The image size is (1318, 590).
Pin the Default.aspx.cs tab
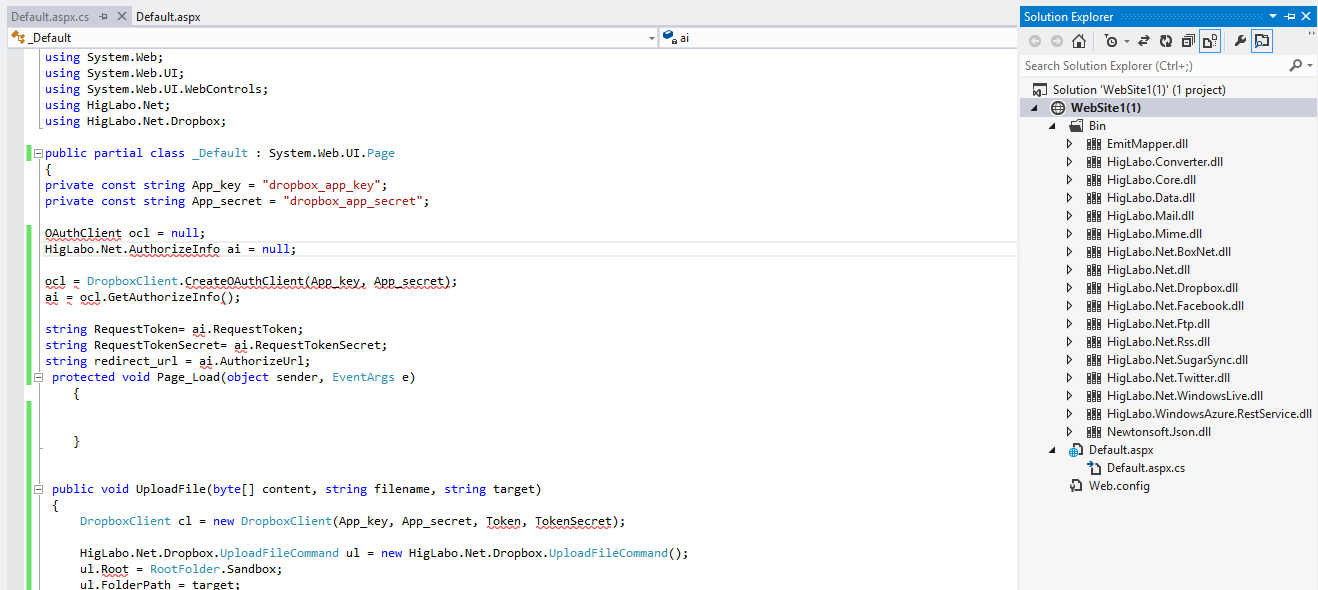(x=103, y=17)
